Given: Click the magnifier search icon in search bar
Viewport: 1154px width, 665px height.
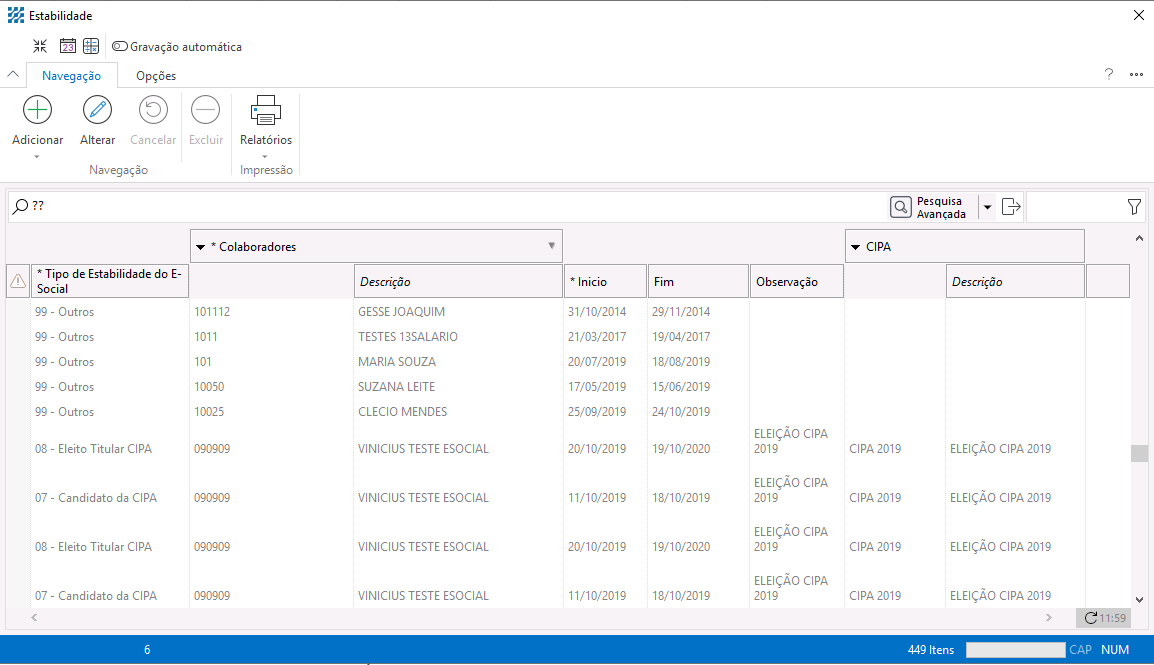Looking at the screenshot, I should (x=21, y=207).
